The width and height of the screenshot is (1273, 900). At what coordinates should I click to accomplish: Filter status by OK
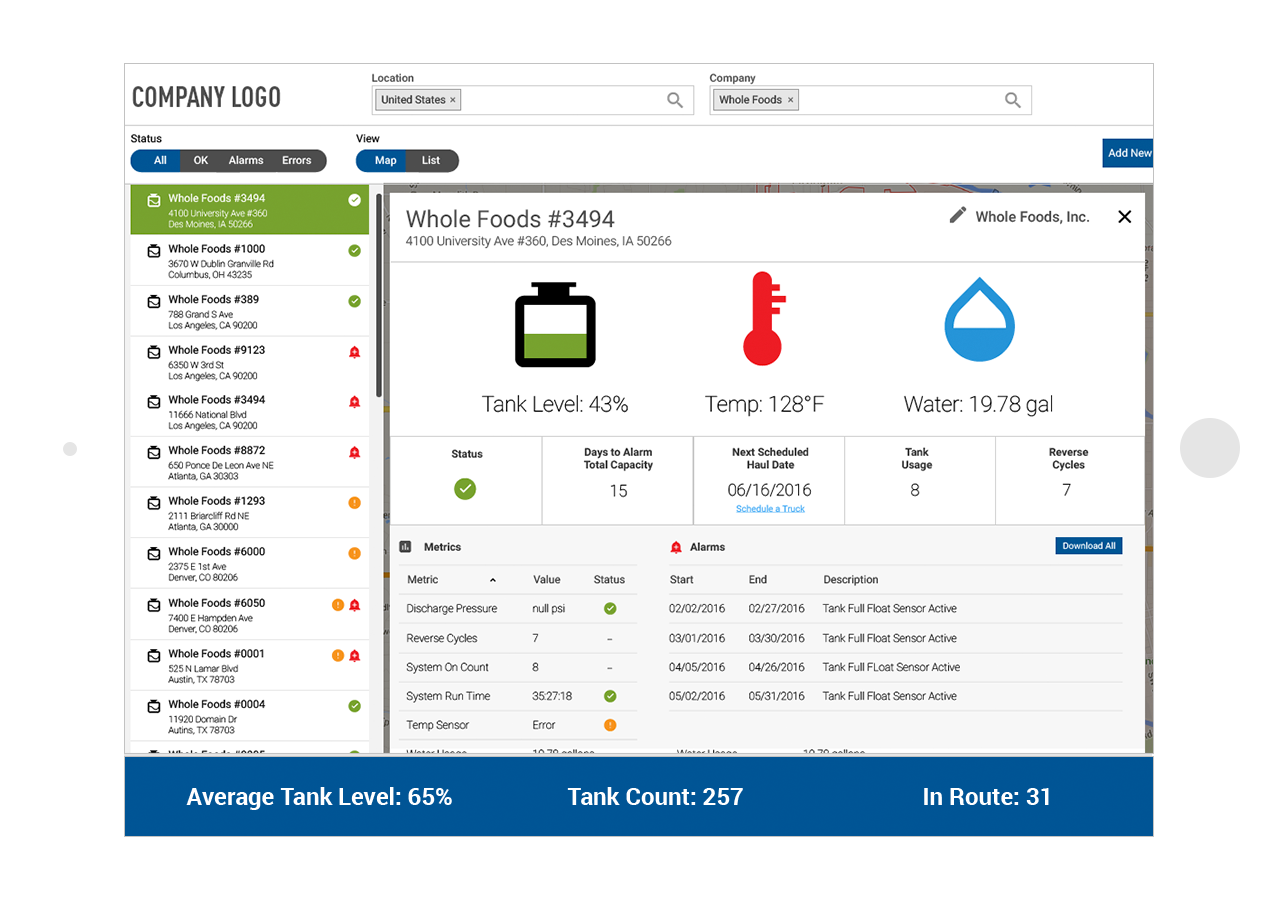click(x=201, y=160)
